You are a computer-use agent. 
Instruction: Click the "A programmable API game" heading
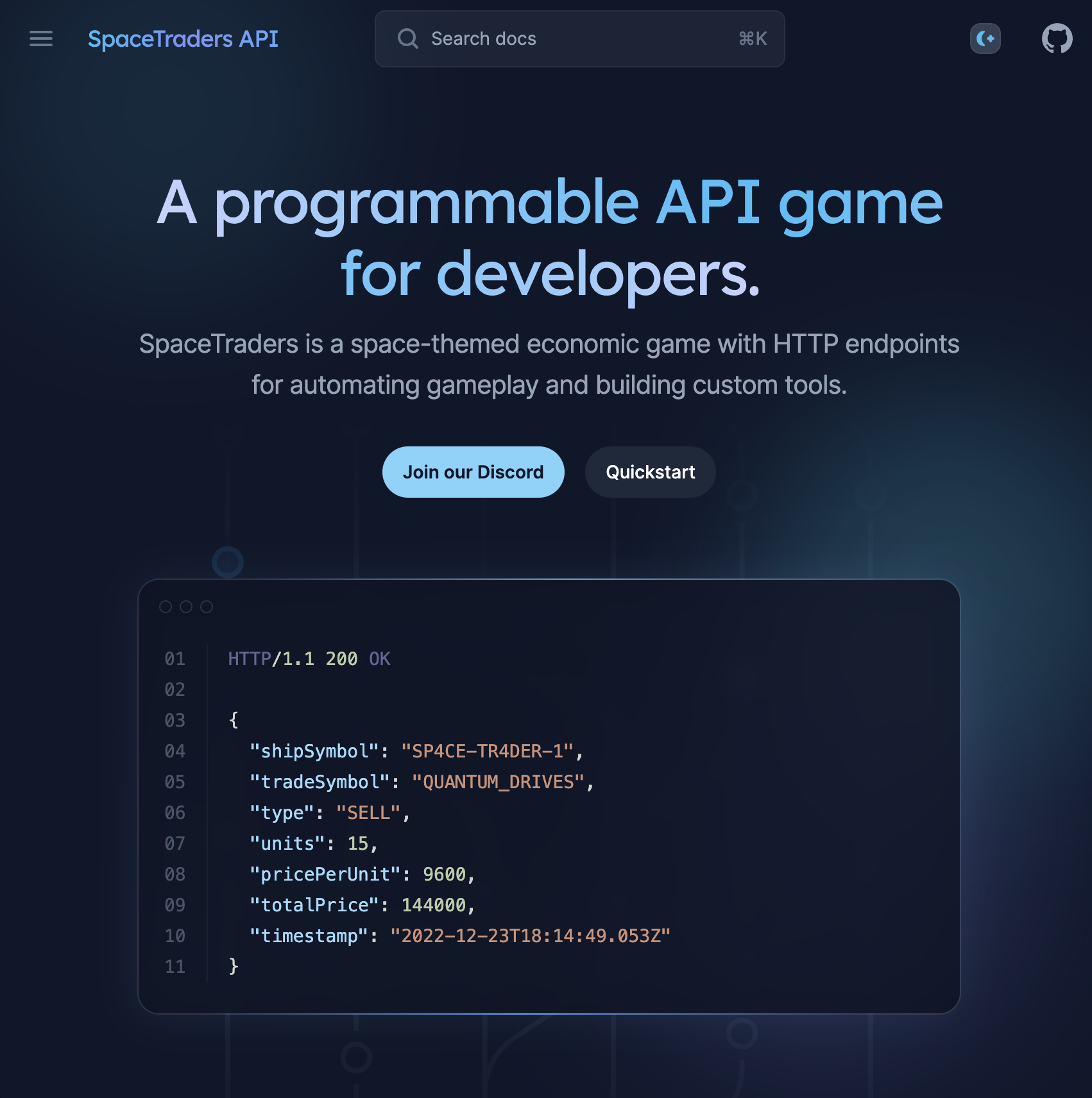[x=549, y=203]
